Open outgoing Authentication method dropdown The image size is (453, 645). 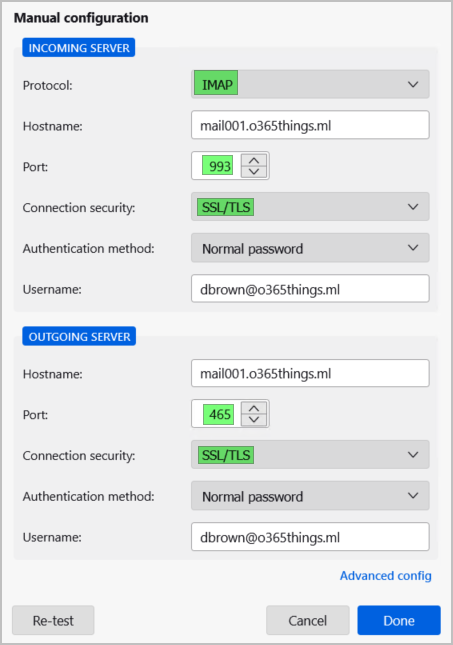[310, 496]
